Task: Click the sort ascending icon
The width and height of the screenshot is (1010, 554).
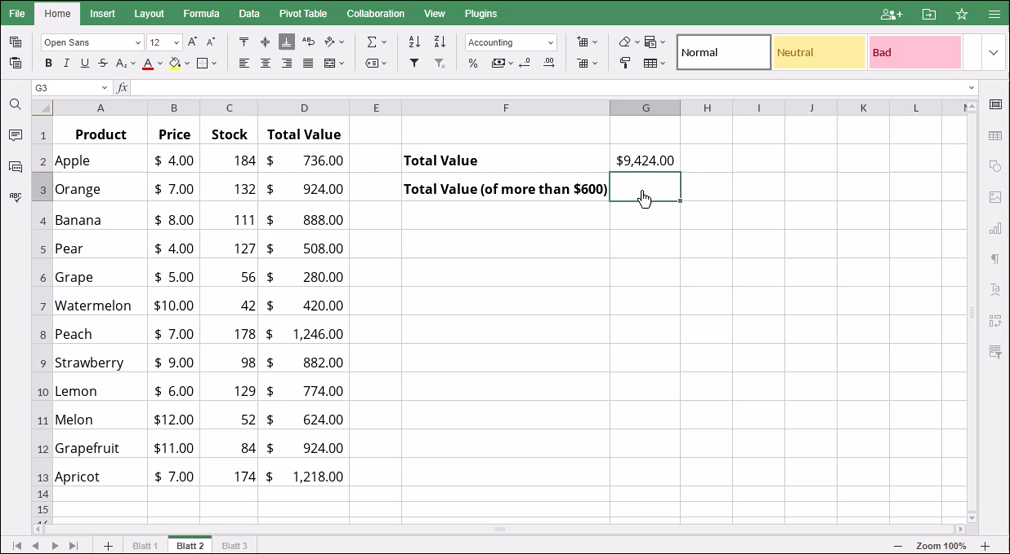Action: pyautogui.click(x=415, y=42)
